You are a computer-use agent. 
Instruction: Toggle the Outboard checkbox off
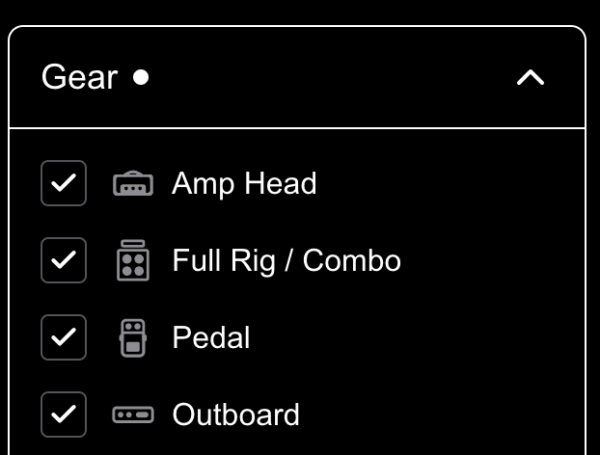coord(64,414)
